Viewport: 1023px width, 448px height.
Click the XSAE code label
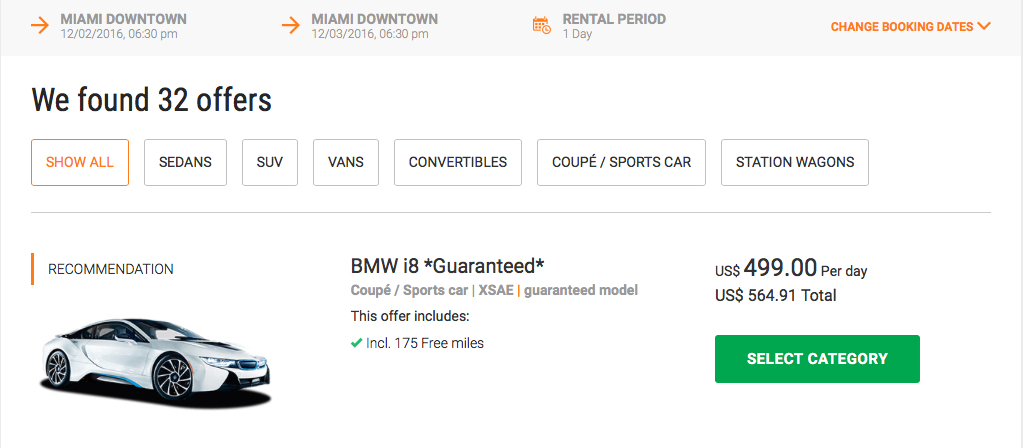point(496,290)
